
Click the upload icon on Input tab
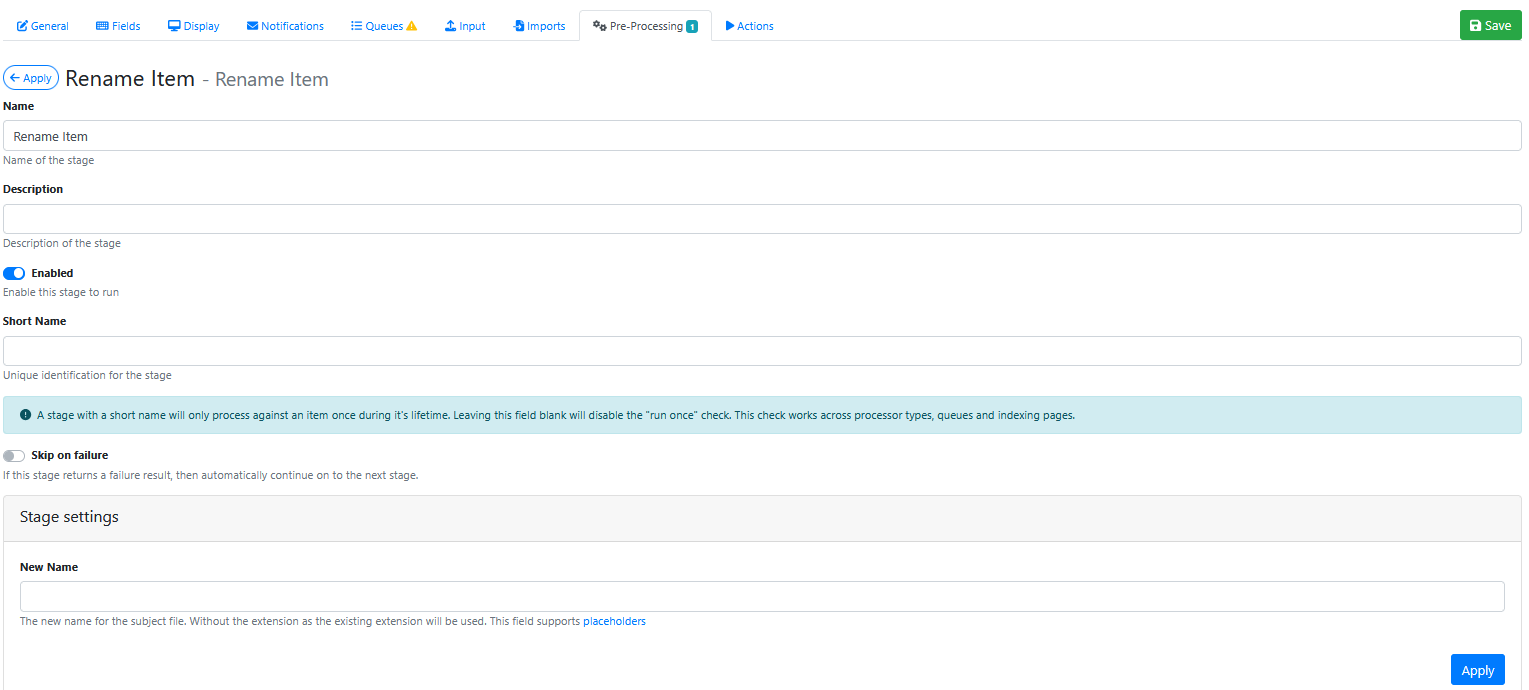[451, 26]
